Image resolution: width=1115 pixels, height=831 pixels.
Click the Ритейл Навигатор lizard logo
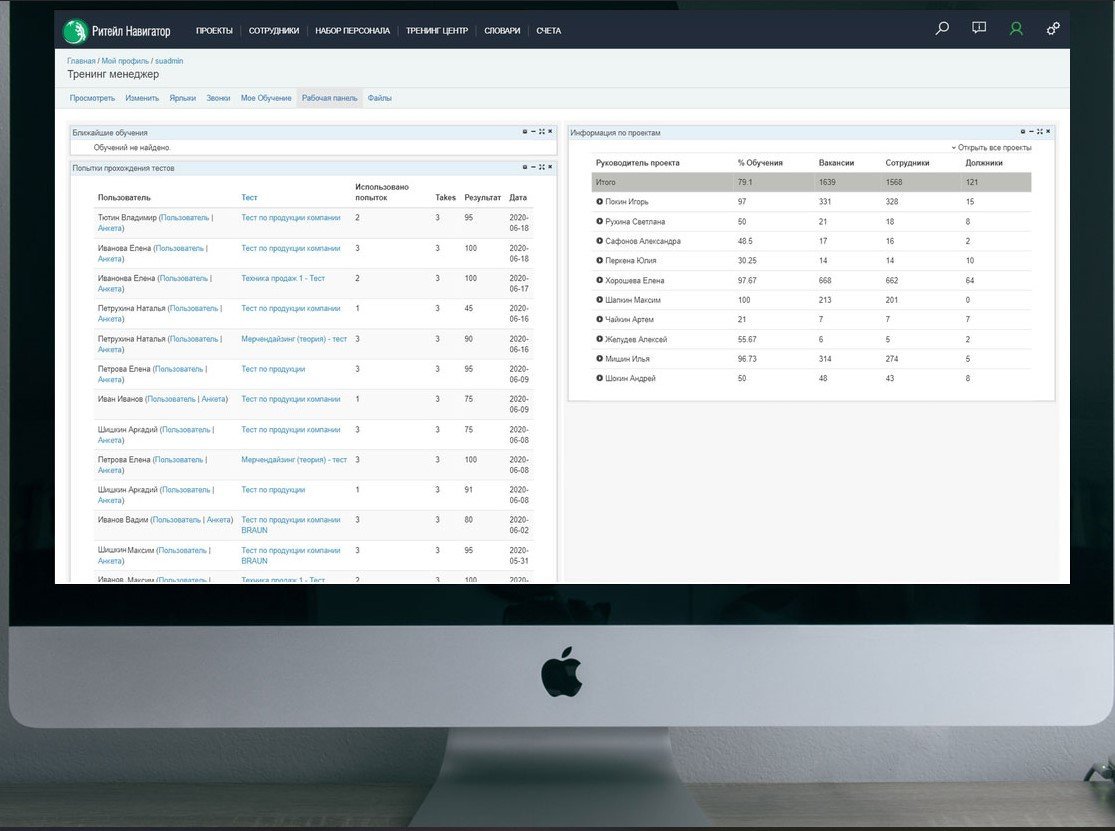(x=75, y=31)
